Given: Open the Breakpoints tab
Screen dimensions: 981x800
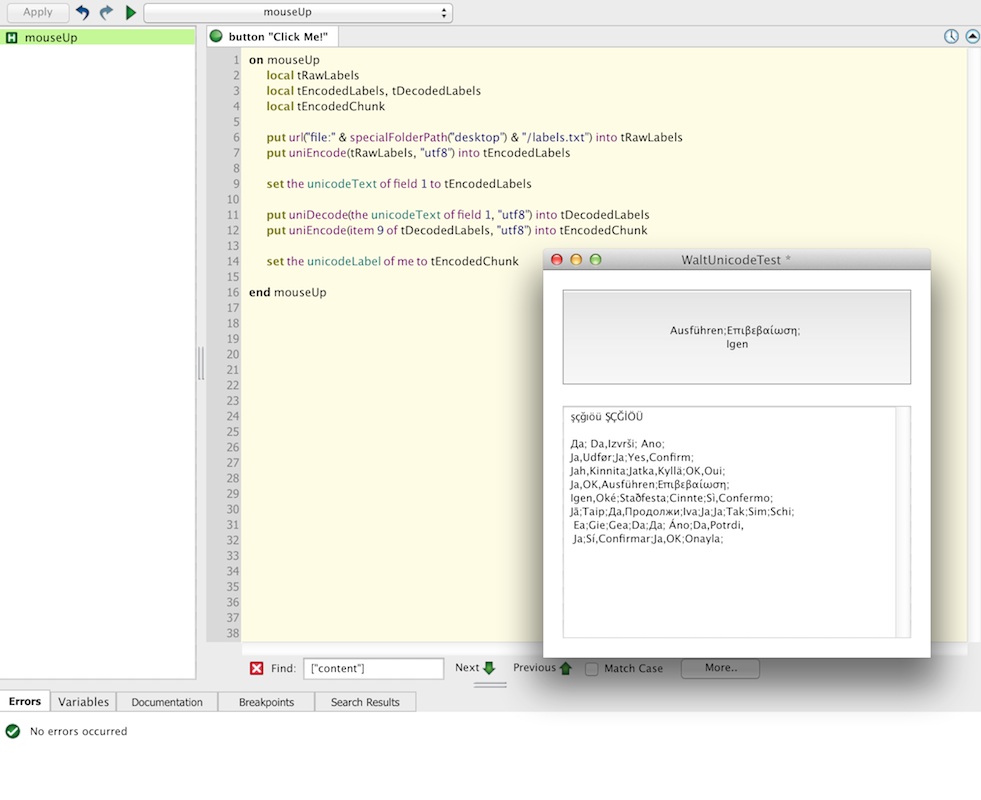Looking at the screenshot, I should tap(266, 702).
